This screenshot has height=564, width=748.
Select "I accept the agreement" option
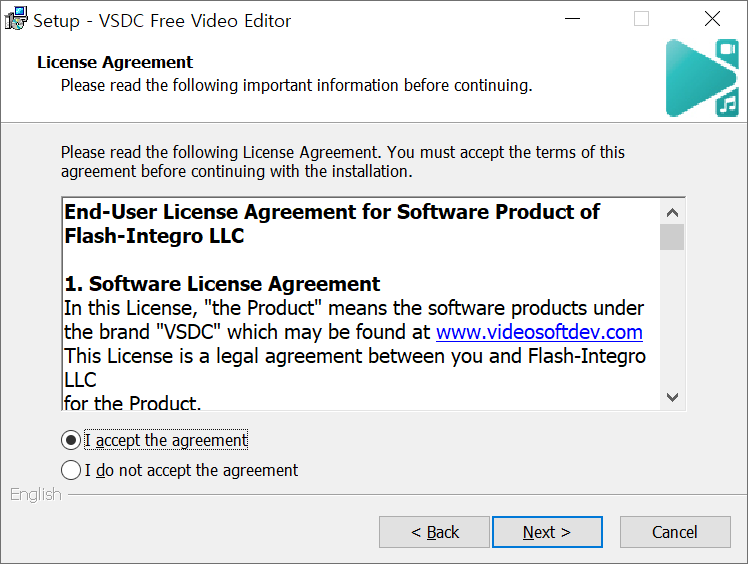pos(71,440)
